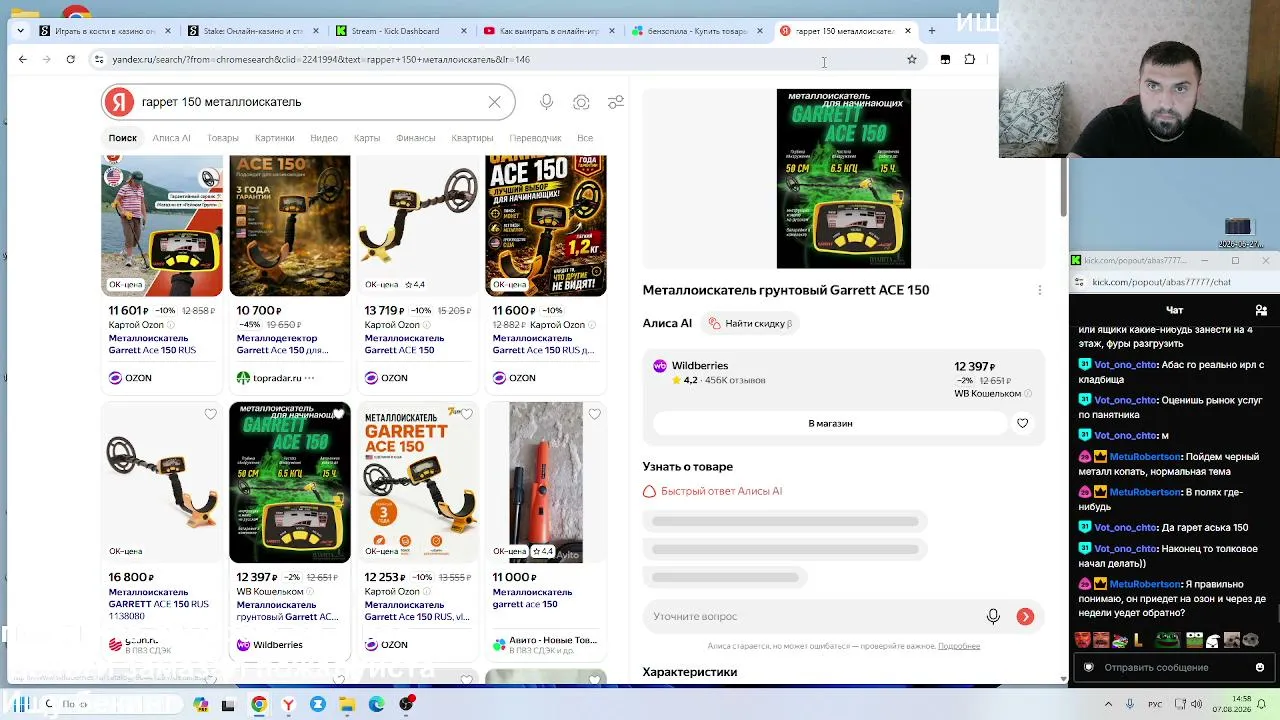
Task: Open Chrome's tab search dropdown
Action: (x=20, y=31)
